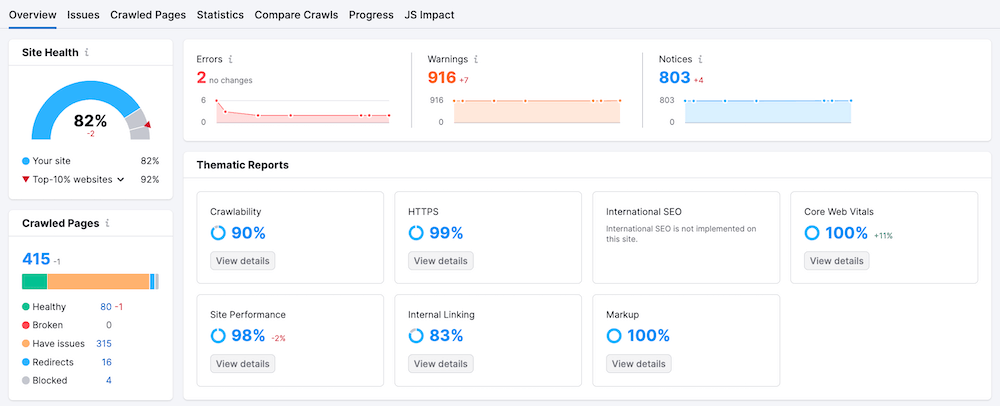Open the Compare Crawls tab
Viewport: 1000px width, 406px height.
coord(296,15)
